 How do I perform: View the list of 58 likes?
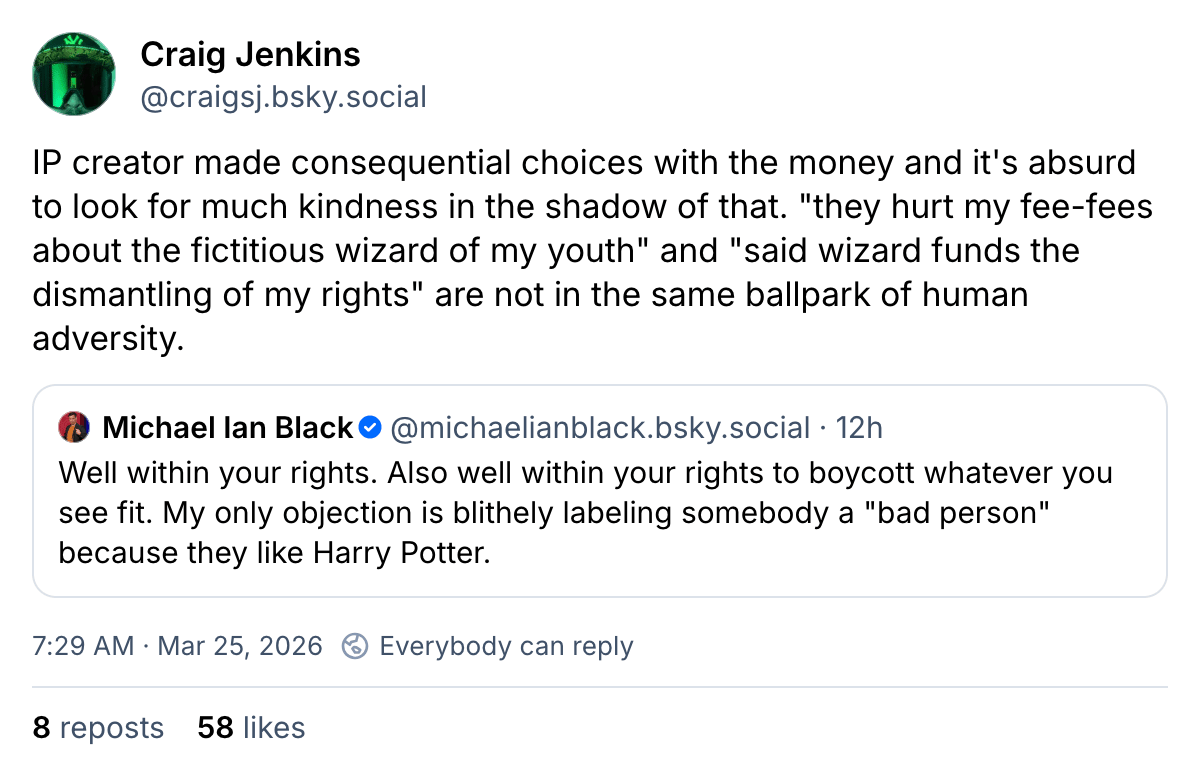tap(250, 728)
